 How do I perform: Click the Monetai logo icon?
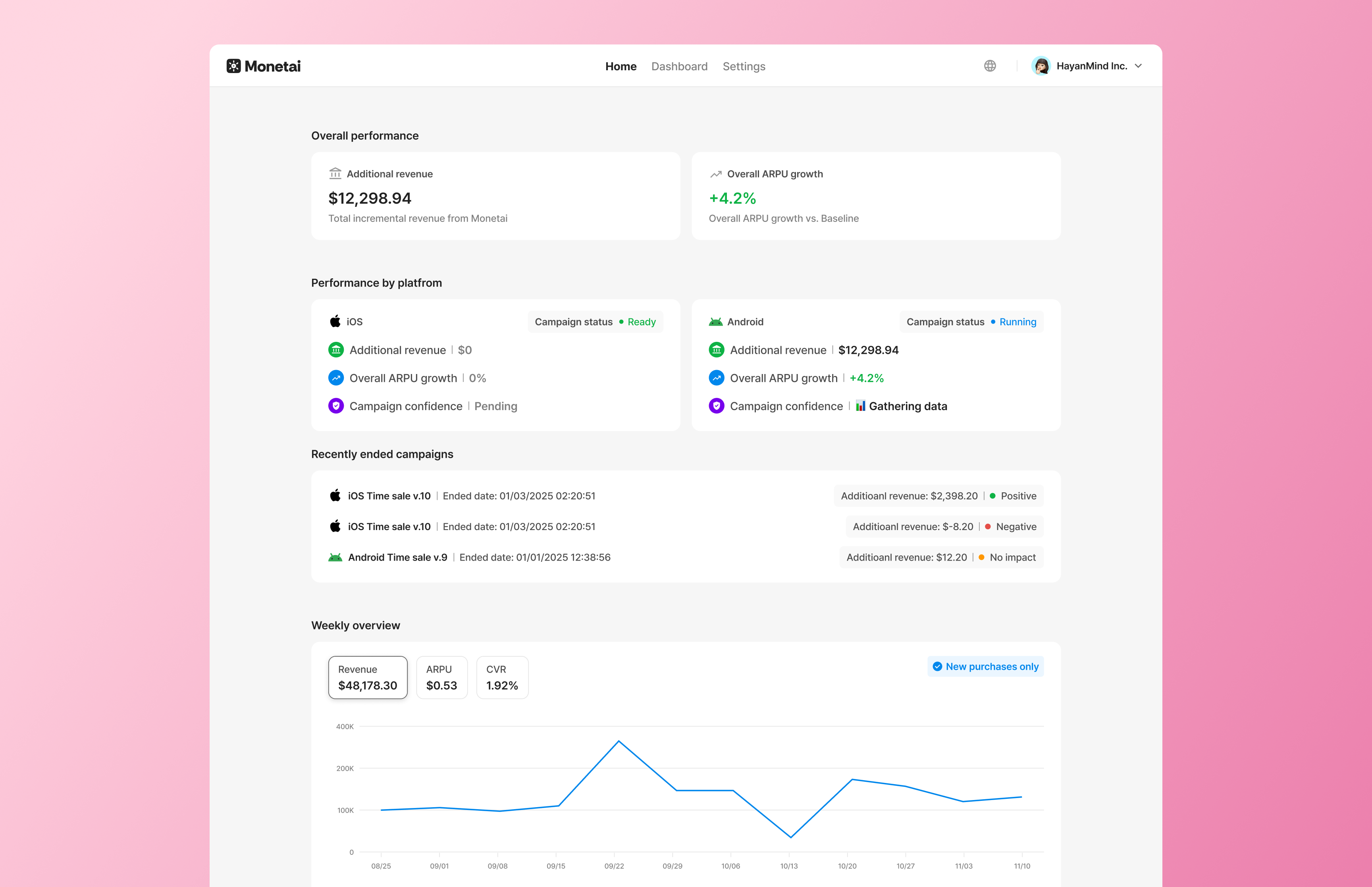pyautogui.click(x=233, y=66)
